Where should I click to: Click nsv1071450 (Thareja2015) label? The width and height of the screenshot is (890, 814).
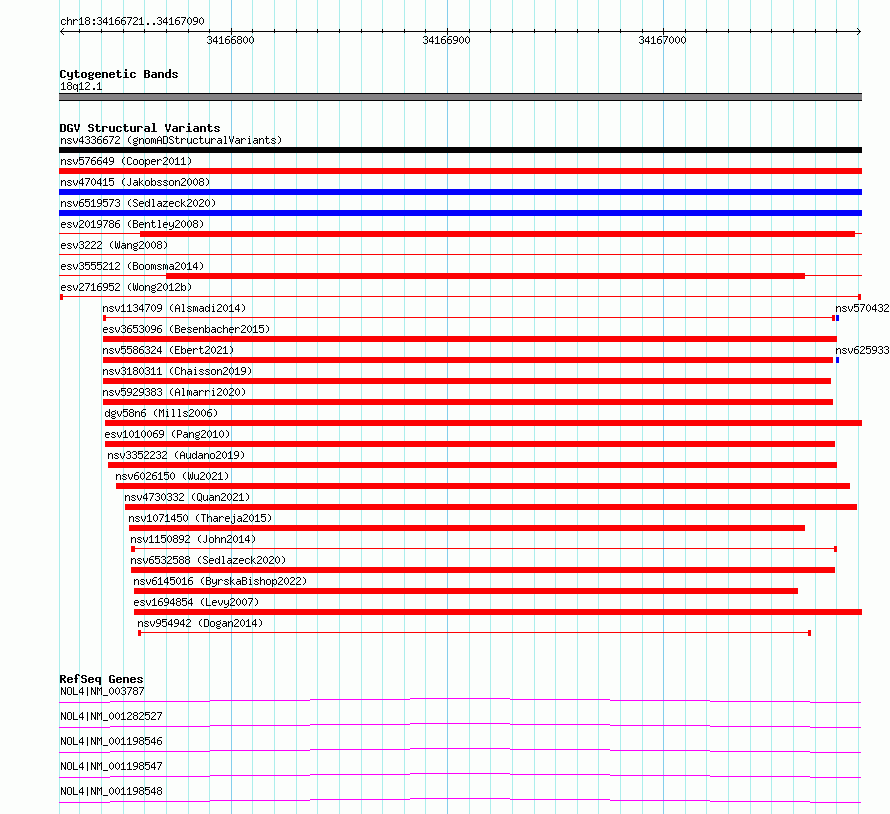pyautogui.click(x=200, y=518)
